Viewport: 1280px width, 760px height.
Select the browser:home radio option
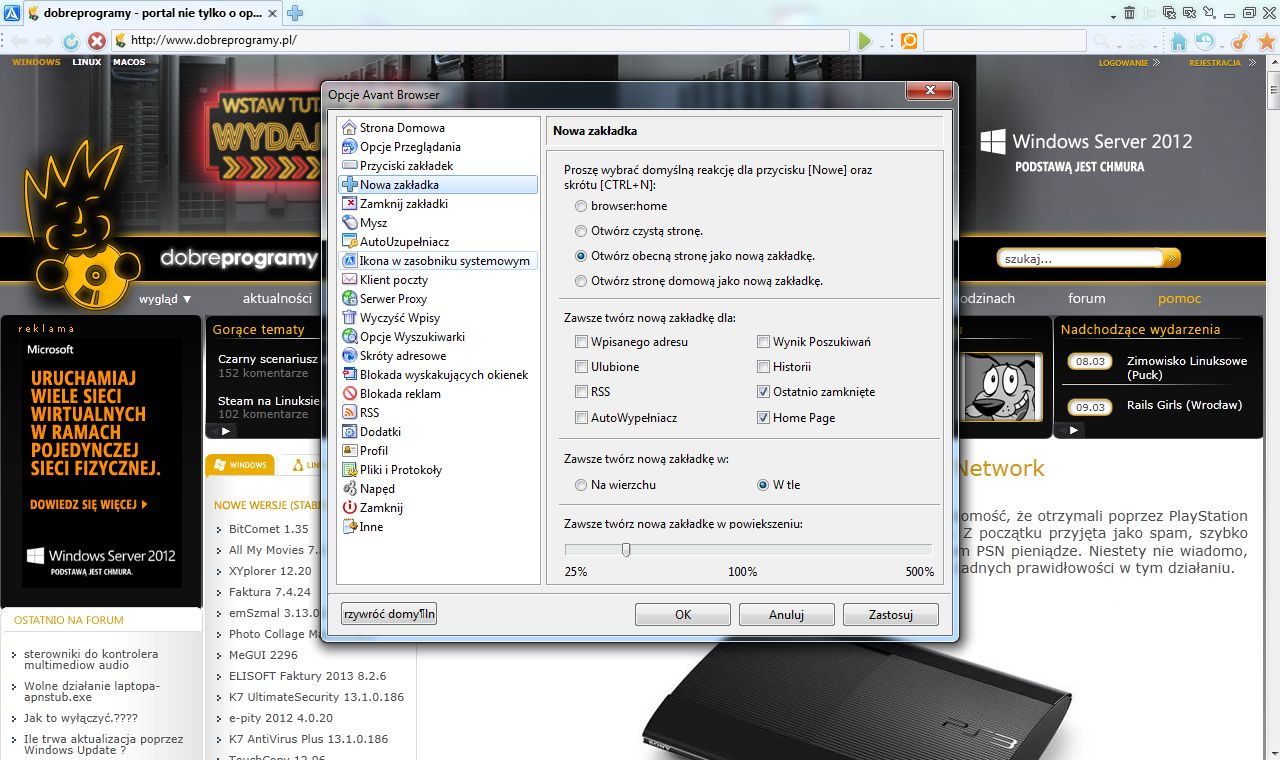pyautogui.click(x=581, y=206)
